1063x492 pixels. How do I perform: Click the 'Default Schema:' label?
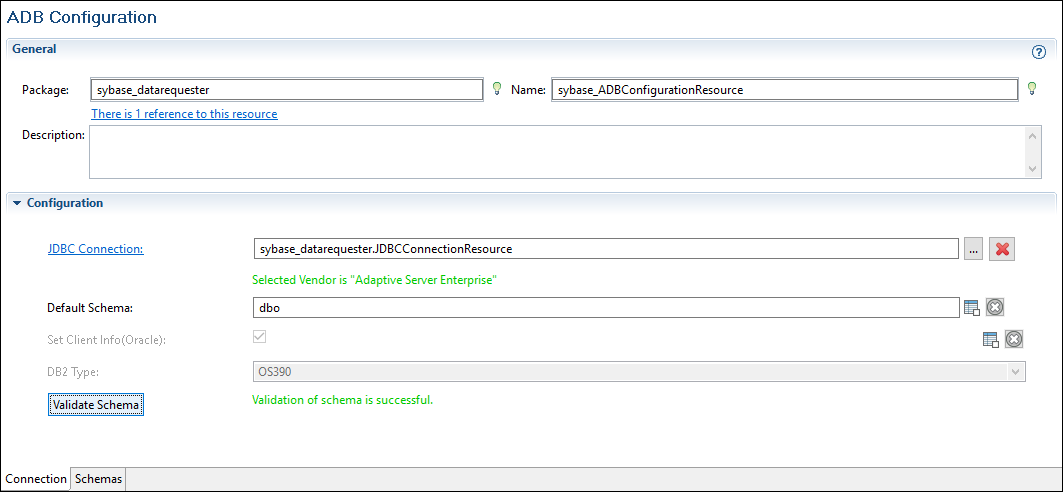coord(89,308)
